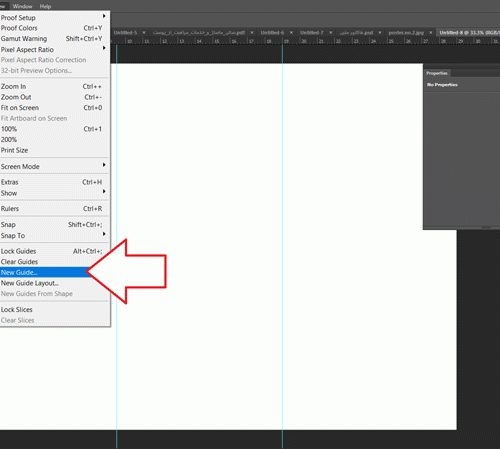The image size is (500, 449).
Task: Set view to 100% from menu
Action: coord(55,129)
